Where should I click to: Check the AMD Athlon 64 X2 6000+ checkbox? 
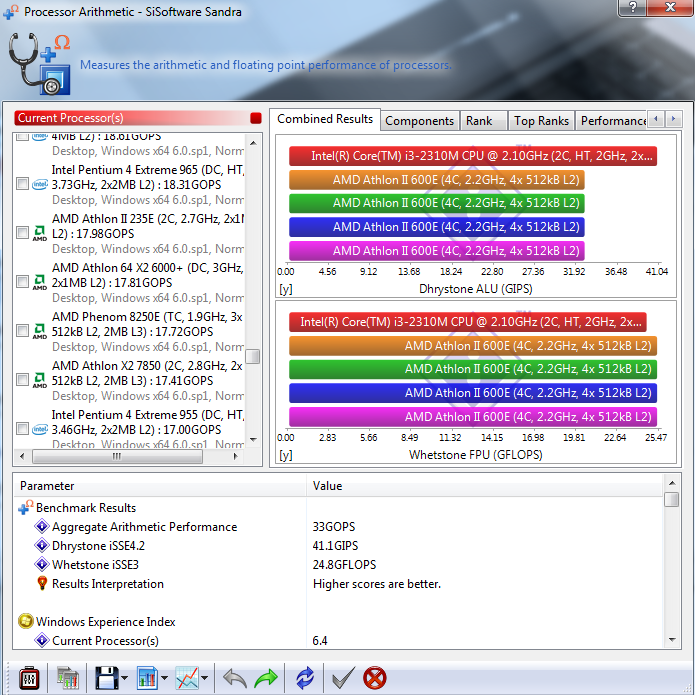22,281
